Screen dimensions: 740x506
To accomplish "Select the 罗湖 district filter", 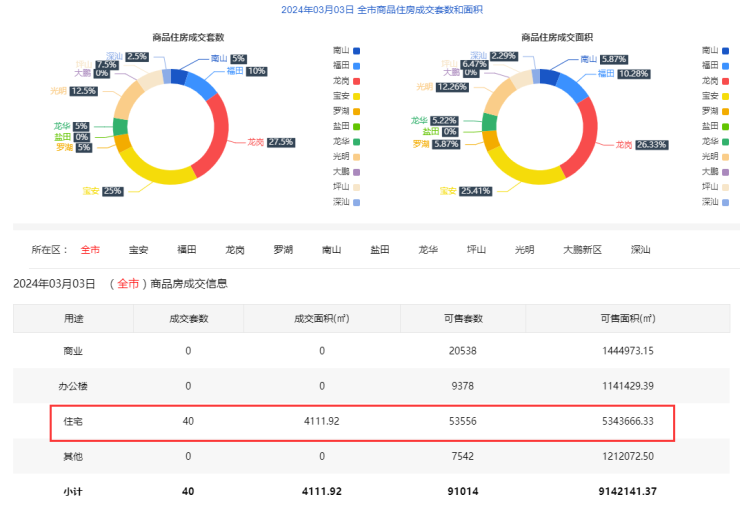I will tap(283, 249).
